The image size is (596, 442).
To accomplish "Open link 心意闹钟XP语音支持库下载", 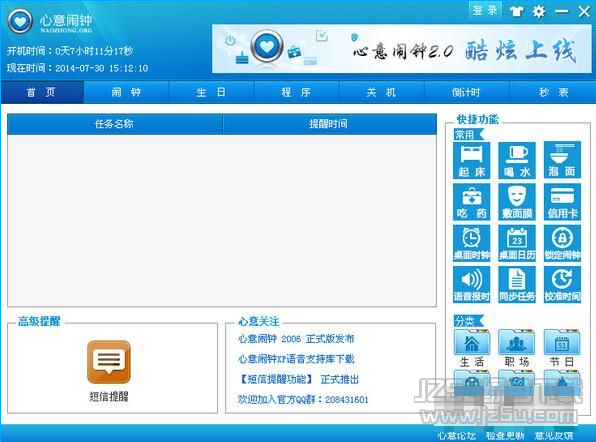I will click(x=296, y=359).
